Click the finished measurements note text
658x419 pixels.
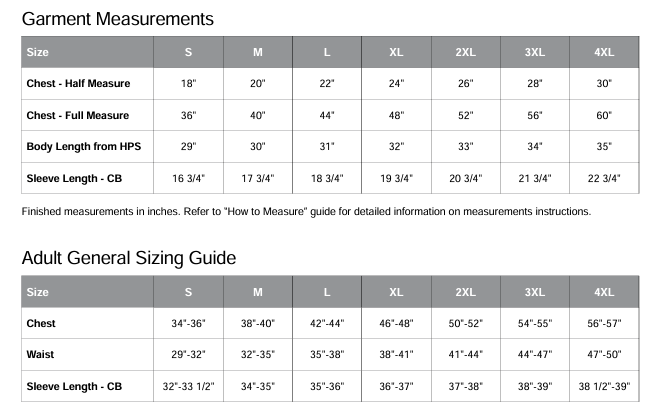306,211
